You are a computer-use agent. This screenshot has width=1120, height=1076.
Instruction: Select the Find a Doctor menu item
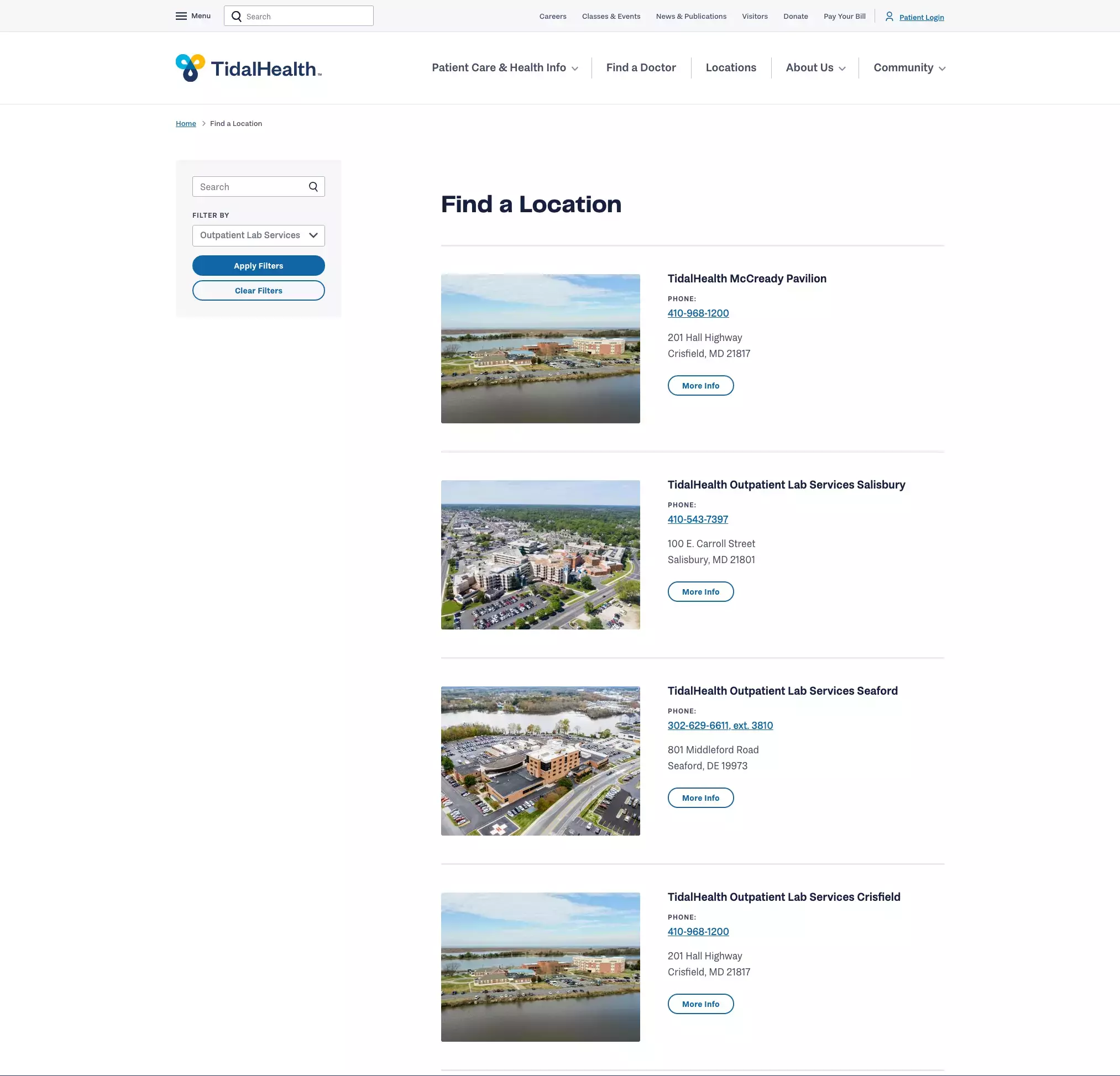tap(641, 67)
